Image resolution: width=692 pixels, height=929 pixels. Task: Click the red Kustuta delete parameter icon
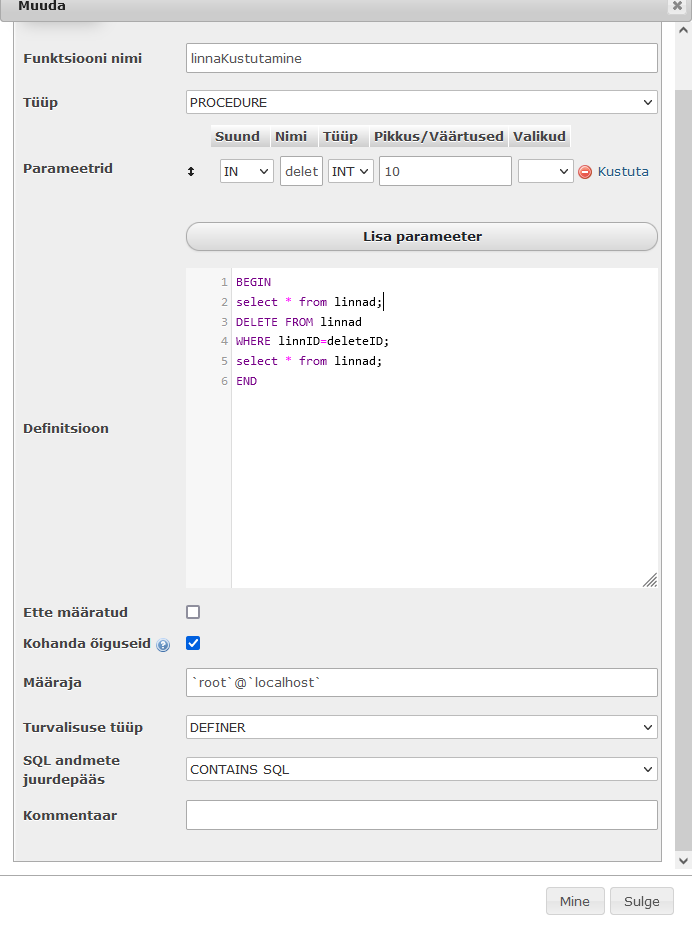(x=585, y=172)
